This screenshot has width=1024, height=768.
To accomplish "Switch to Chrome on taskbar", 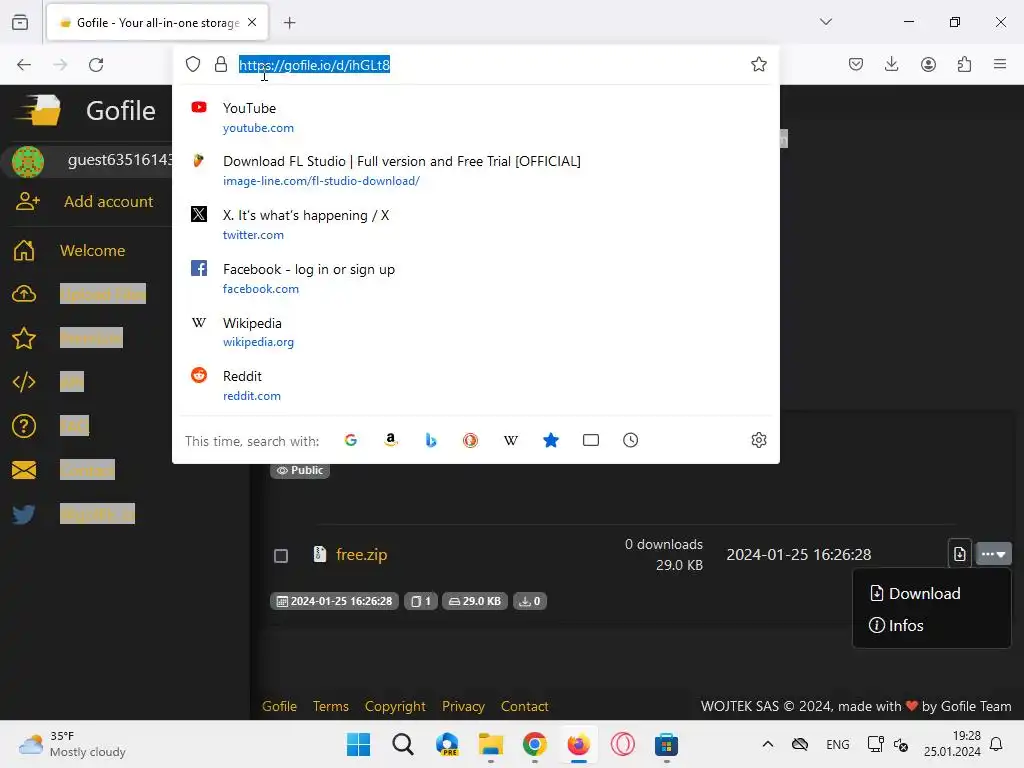I will click(535, 744).
